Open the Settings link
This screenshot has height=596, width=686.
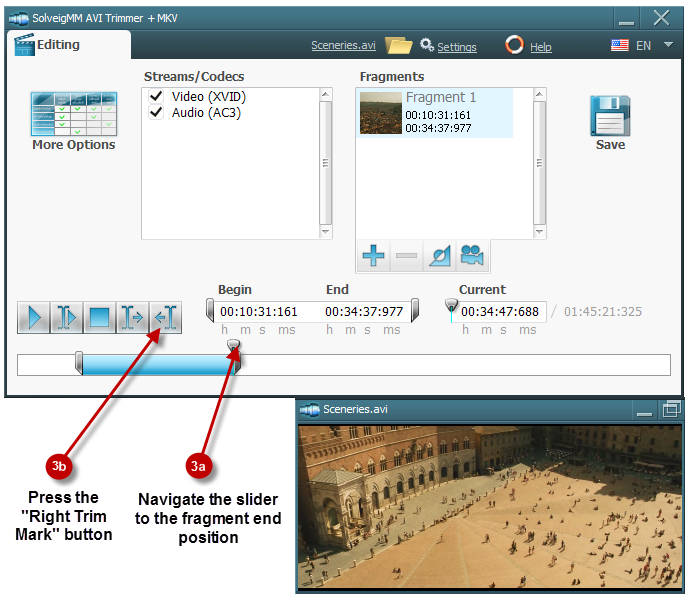(x=457, y=47)
